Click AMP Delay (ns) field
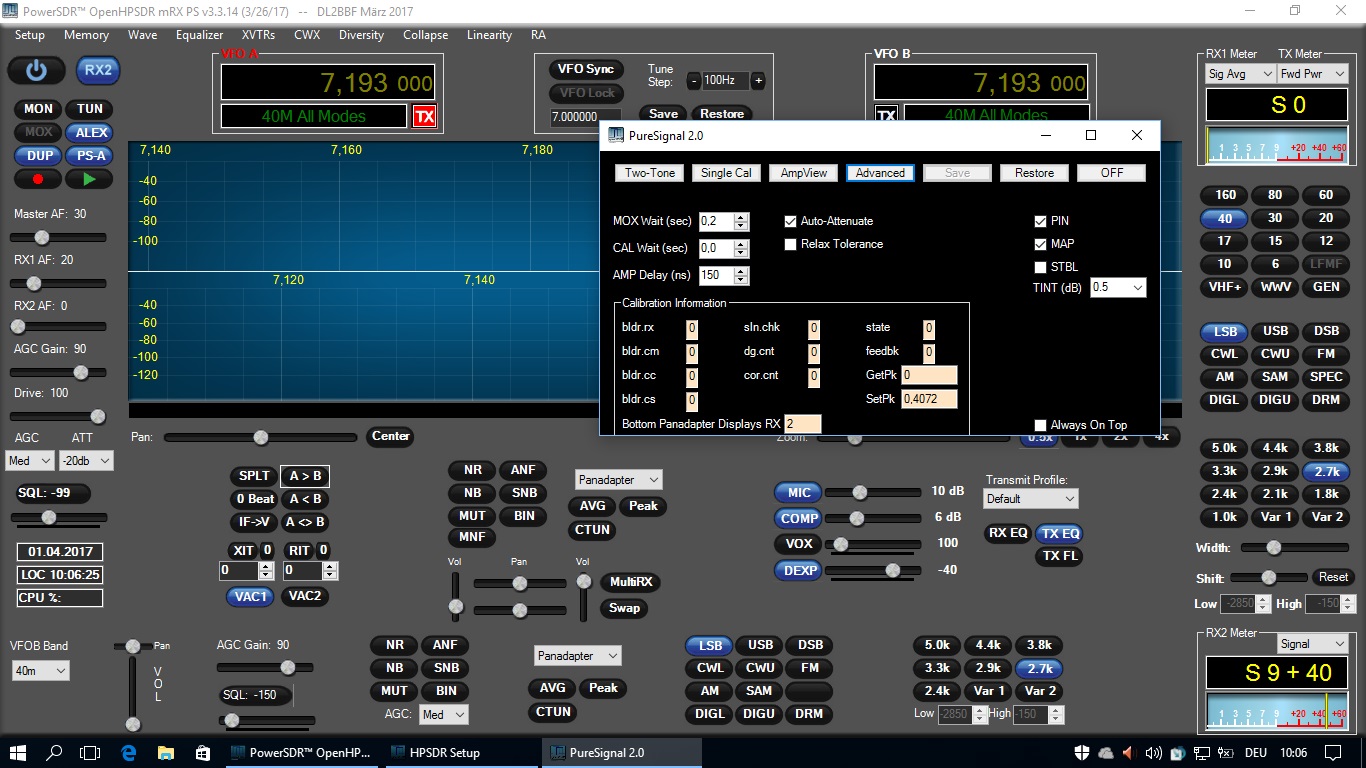Viewport: 1366px width, 768px height. [x=716, y=275]
